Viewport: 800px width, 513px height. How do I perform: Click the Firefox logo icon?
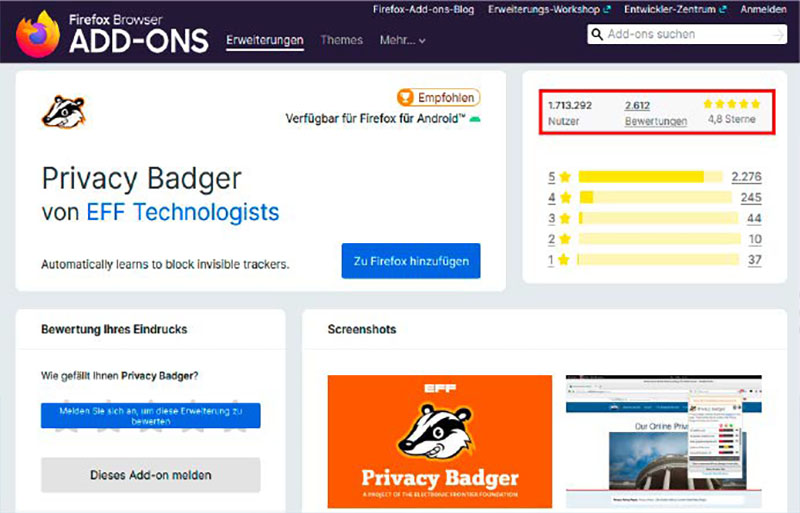click(38, 33)
